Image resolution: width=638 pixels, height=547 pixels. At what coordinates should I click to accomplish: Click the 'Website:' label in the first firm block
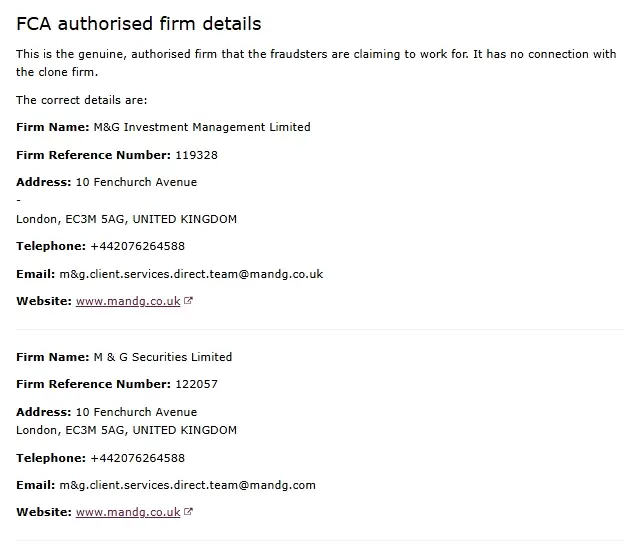click(44, 301)
